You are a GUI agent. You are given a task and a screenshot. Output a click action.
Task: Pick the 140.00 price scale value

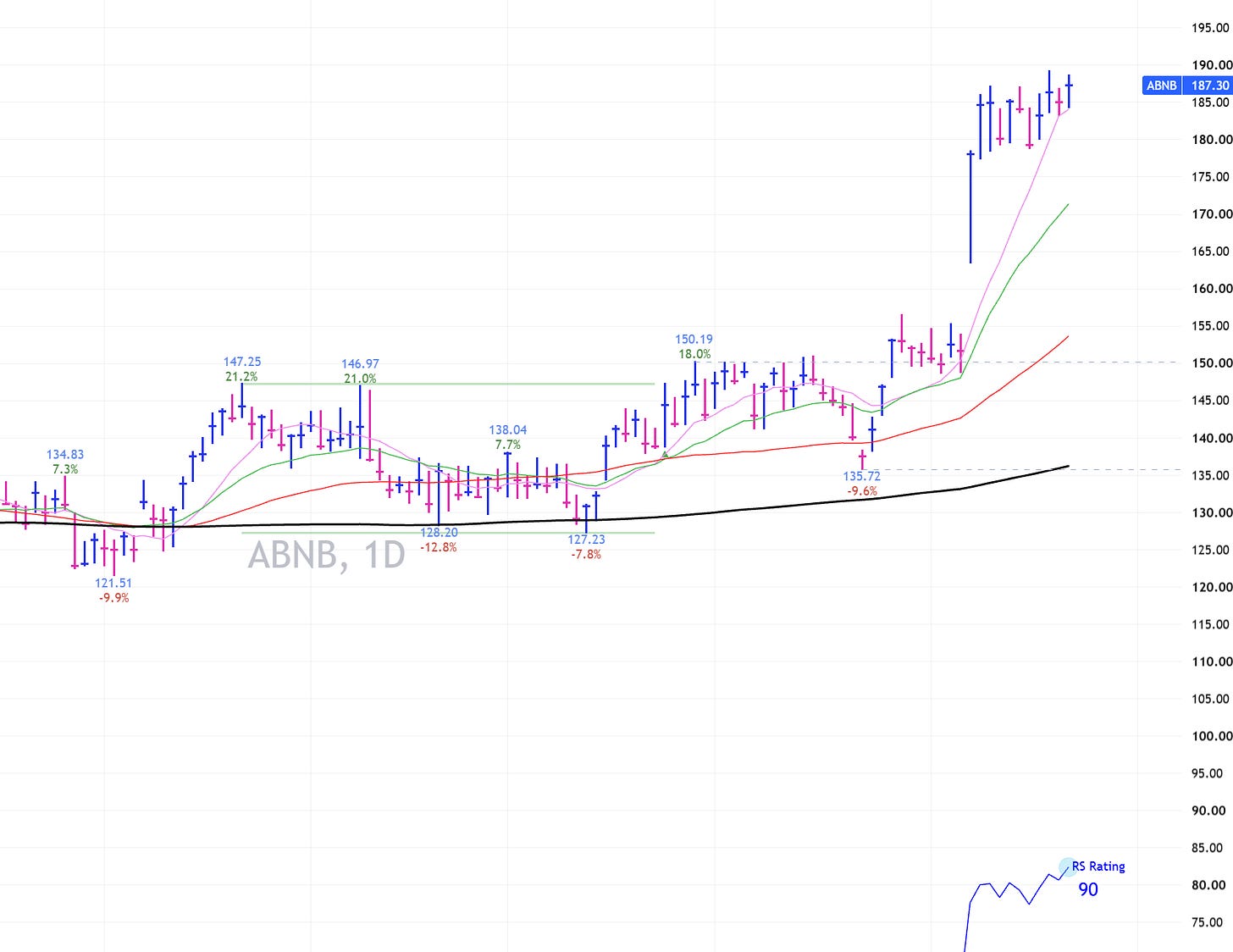point(1211,438)
